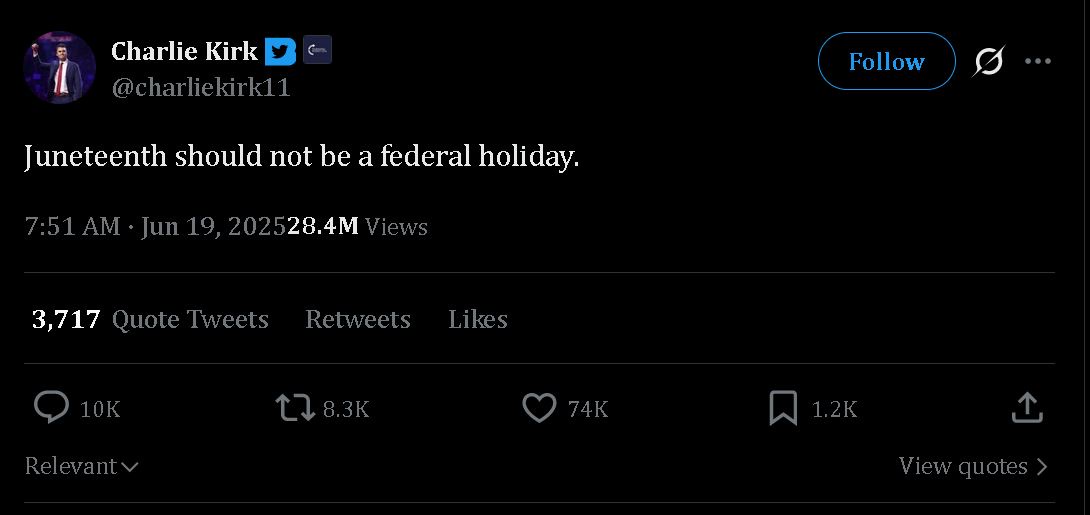Expand the Relevant sort dropdown
The height and width of the screenshot is (515, 1090).
point(81,466)
